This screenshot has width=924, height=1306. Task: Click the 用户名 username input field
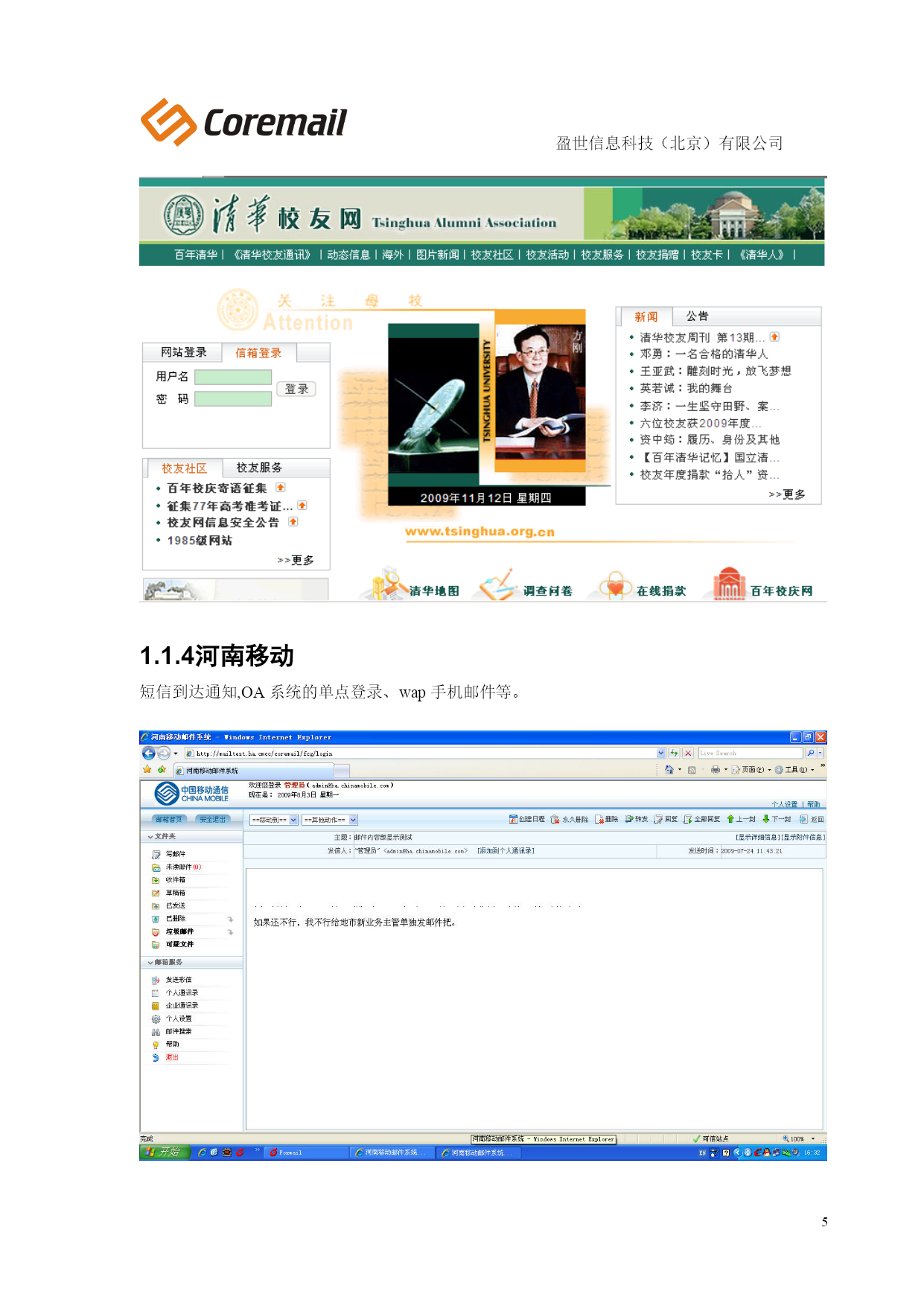coord(233,377)
